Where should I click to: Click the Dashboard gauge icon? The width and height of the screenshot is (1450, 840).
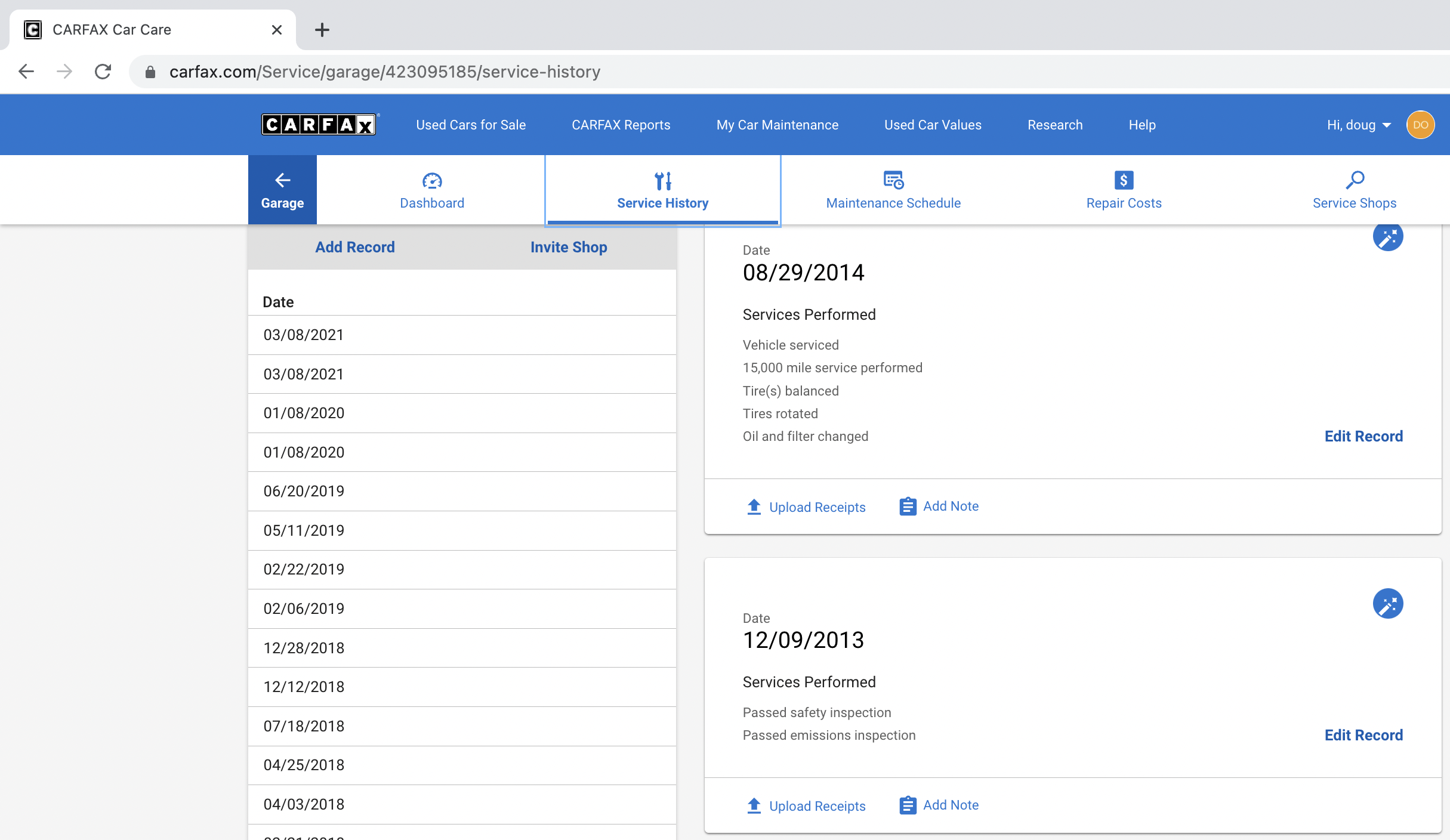[x=432, y=180]
